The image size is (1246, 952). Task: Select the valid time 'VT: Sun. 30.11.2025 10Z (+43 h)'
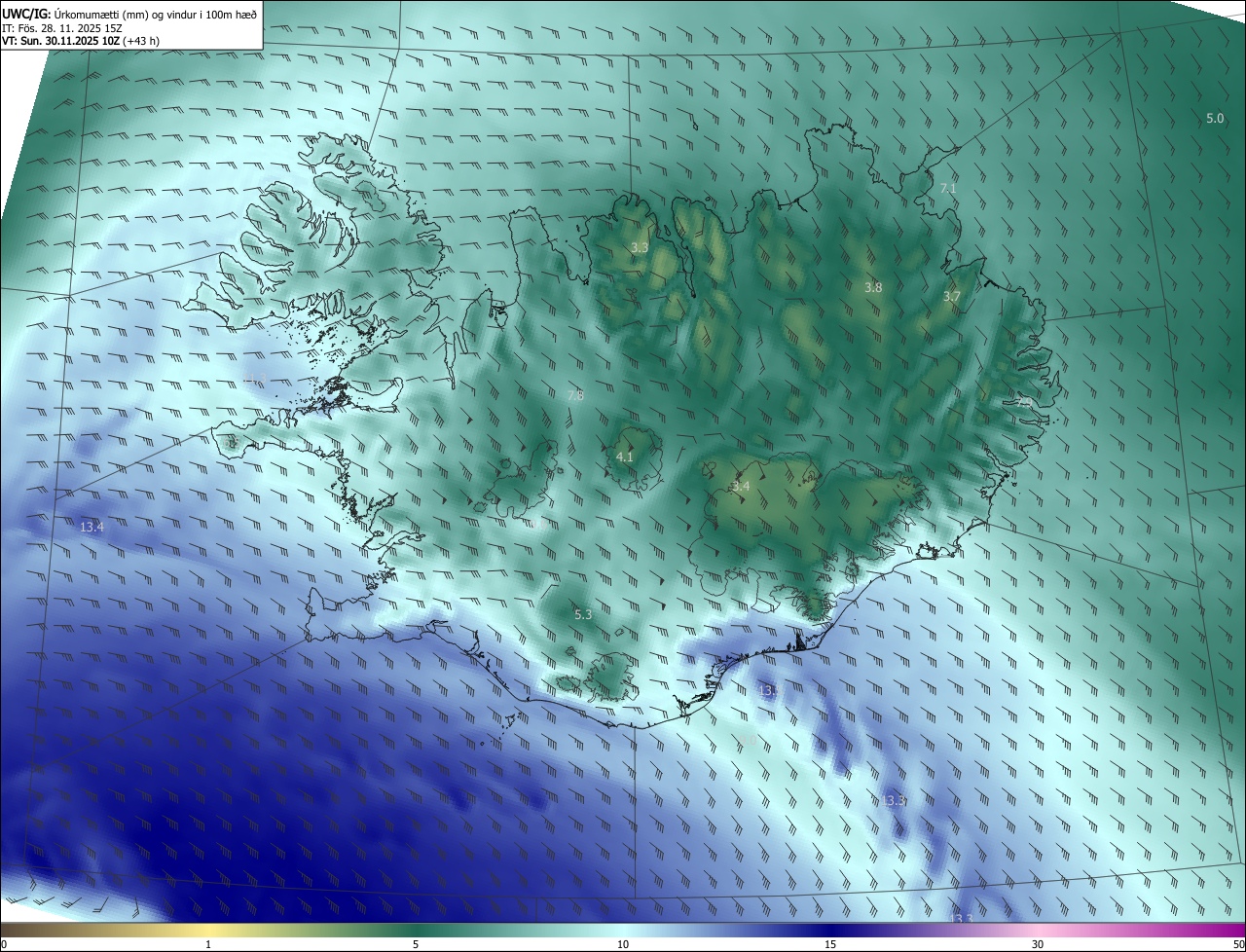tap(81, 41)
